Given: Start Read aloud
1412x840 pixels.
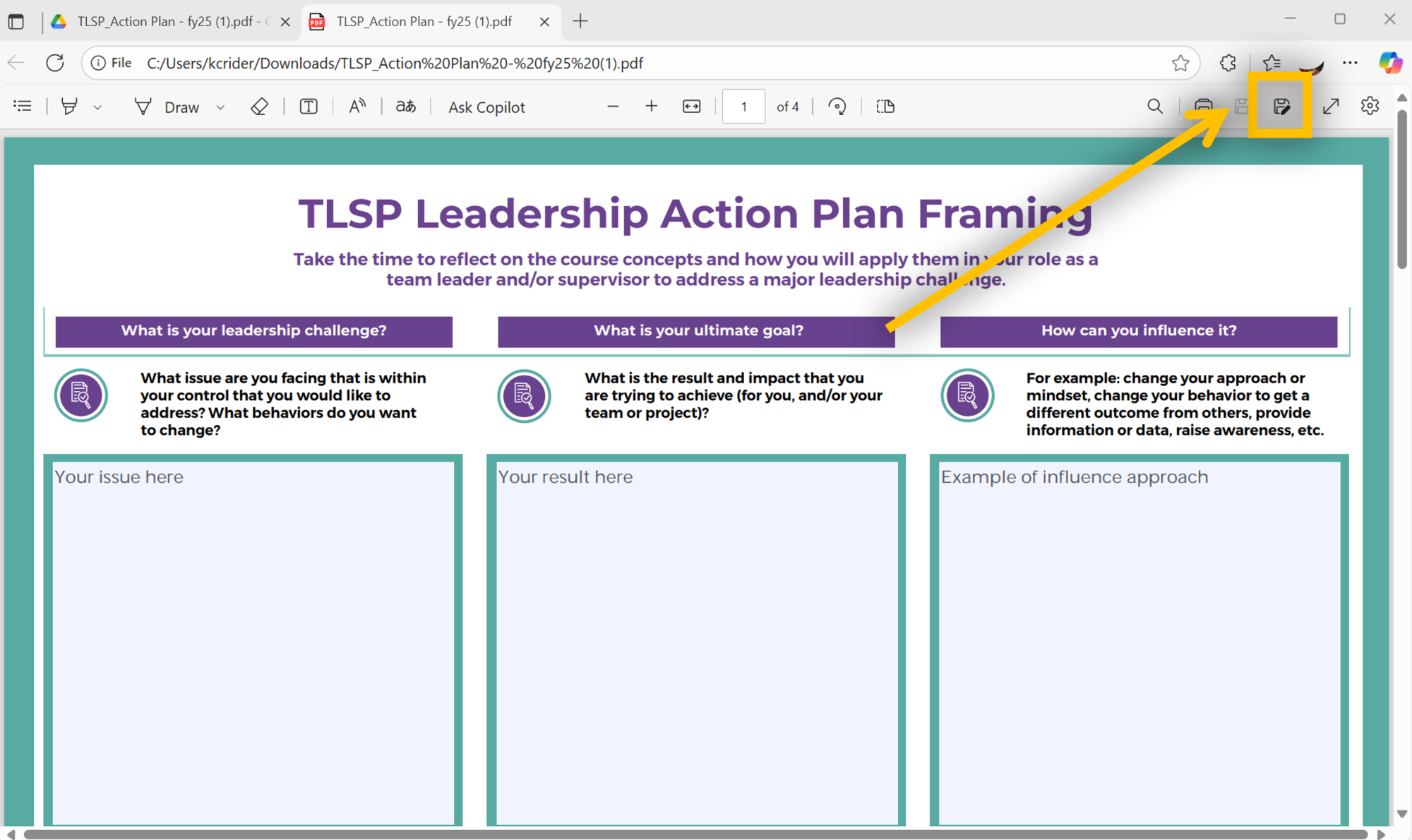Looking at the screenshot, I should (357, 107).
